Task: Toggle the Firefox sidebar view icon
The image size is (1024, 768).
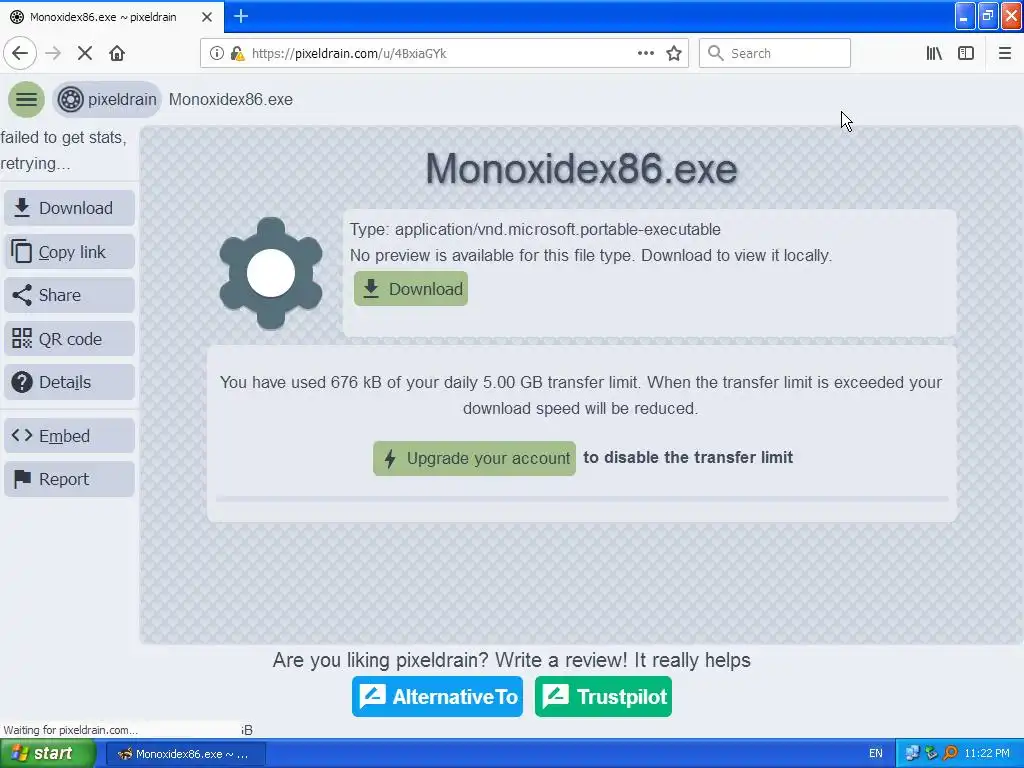Action: coord(966,54)
